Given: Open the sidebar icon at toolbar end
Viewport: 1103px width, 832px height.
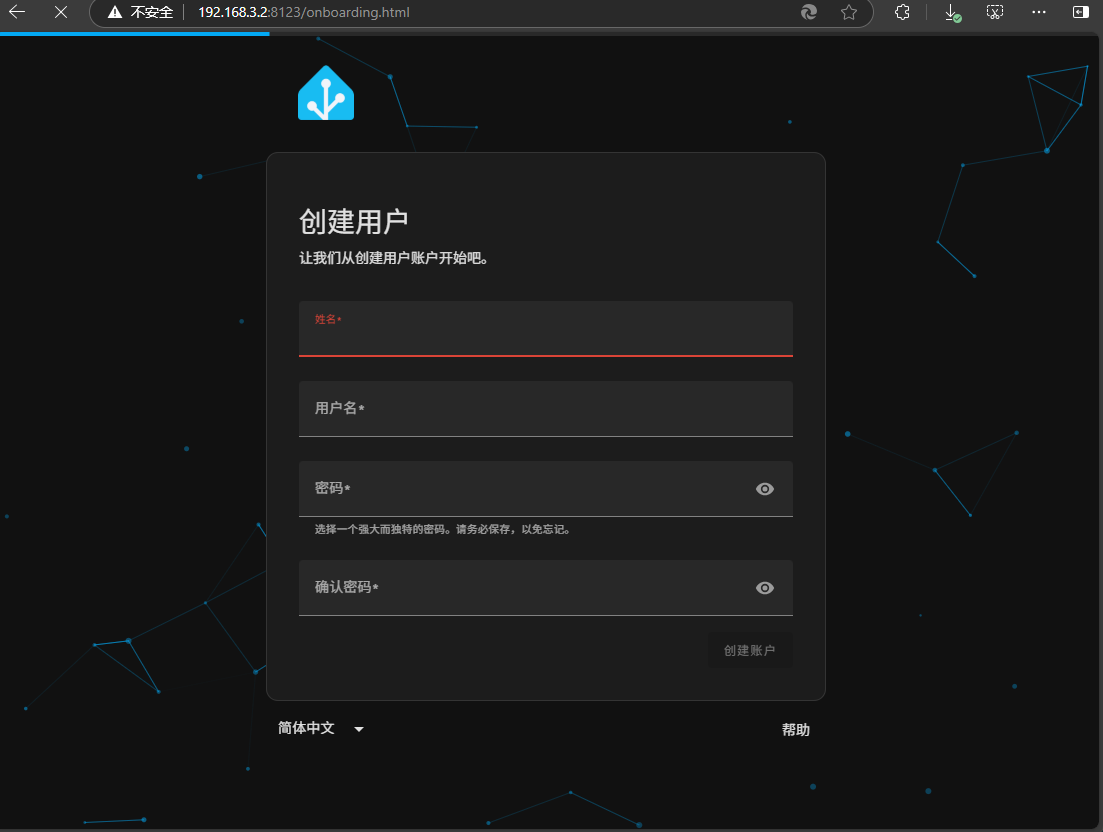Looking at the screenshot, I should 1081,13.
